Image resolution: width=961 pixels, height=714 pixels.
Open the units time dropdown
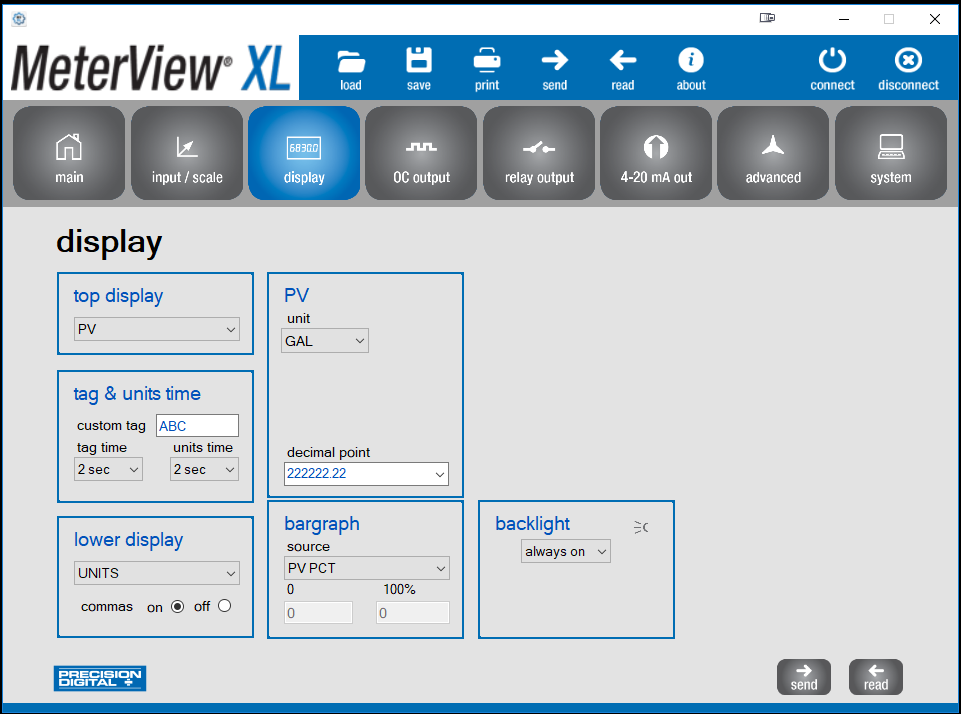(204, 469)
